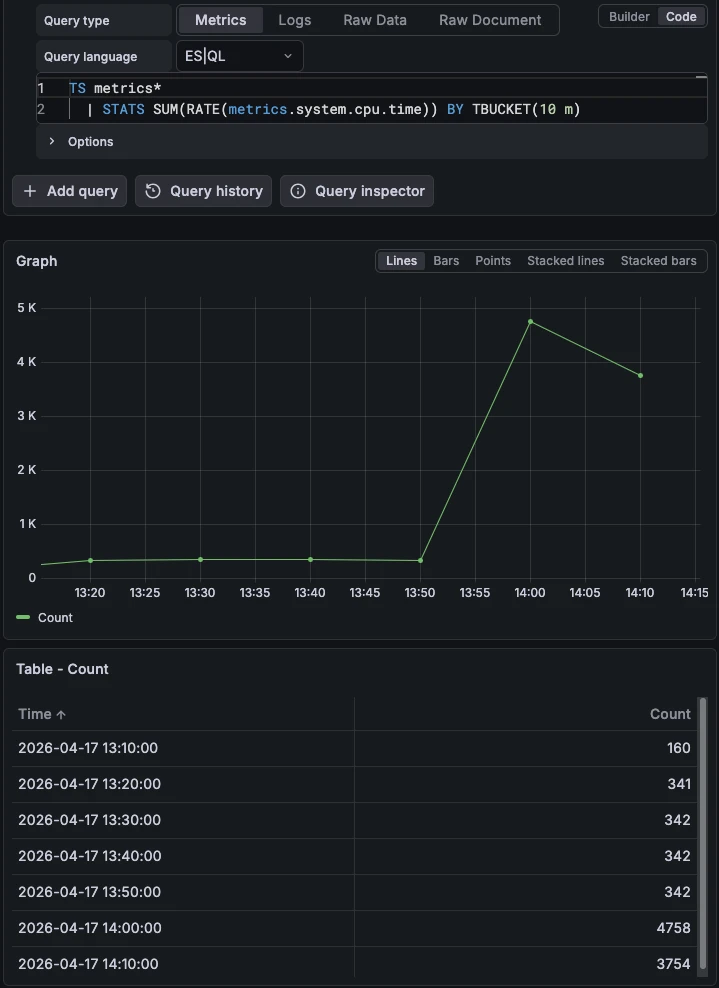Switch graph style to Bars

click(446, 261)
